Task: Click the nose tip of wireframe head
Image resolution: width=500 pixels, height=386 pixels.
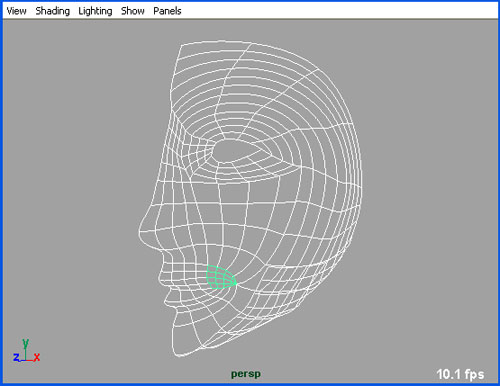Action: 142,229
